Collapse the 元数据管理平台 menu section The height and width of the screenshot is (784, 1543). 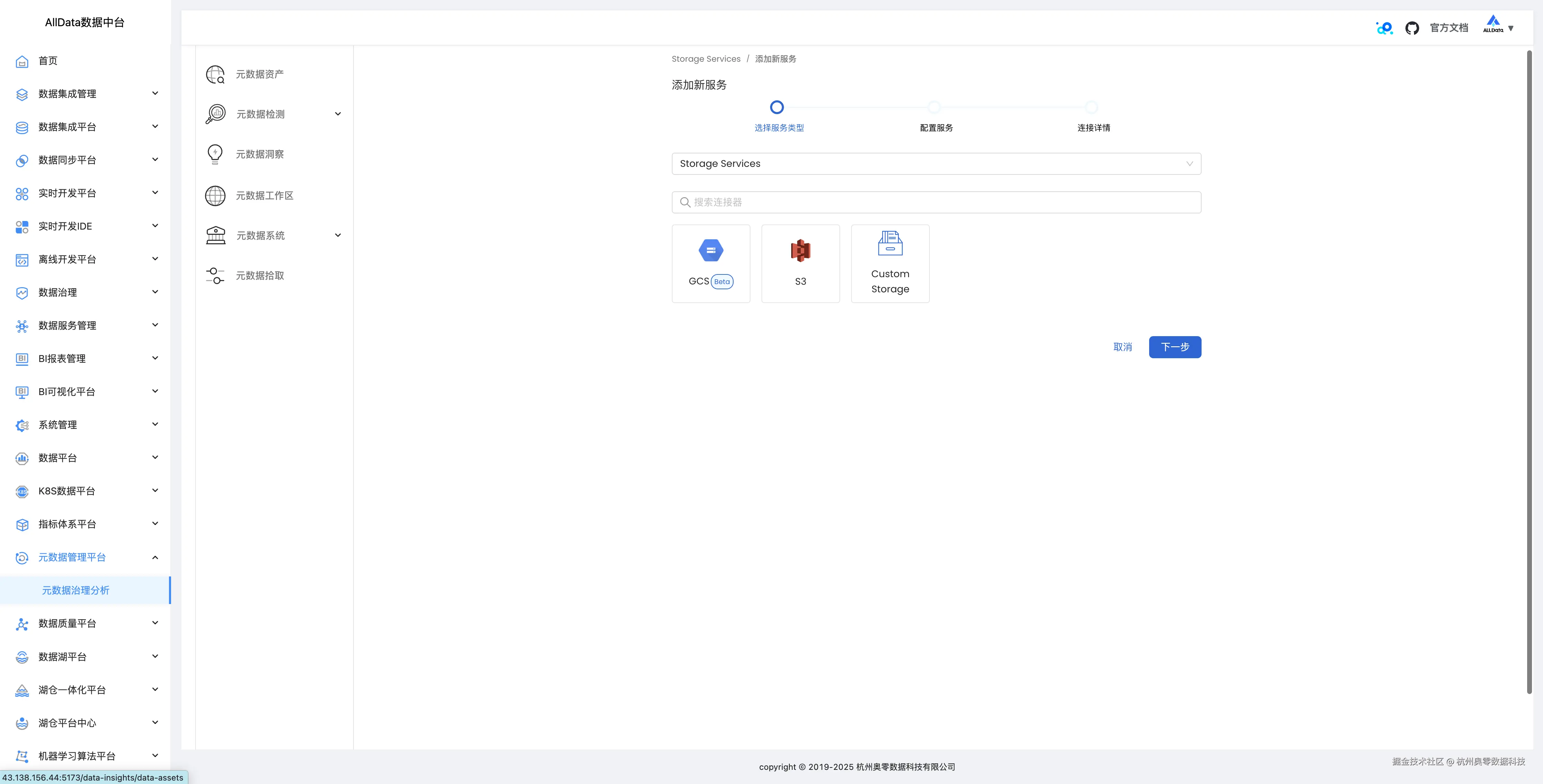155,557
